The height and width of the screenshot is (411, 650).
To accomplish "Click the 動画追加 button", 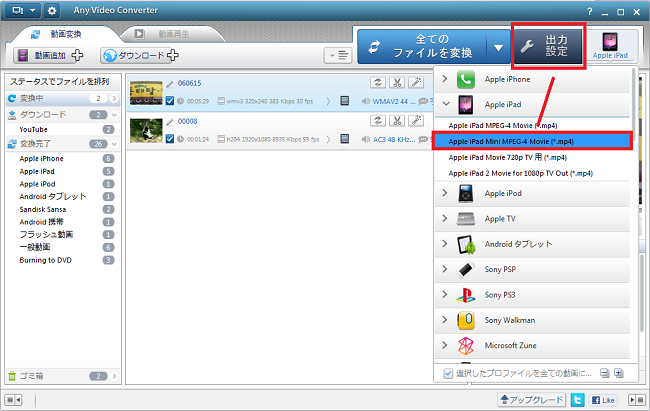I will pyautogui.click(x=48, y=55).
